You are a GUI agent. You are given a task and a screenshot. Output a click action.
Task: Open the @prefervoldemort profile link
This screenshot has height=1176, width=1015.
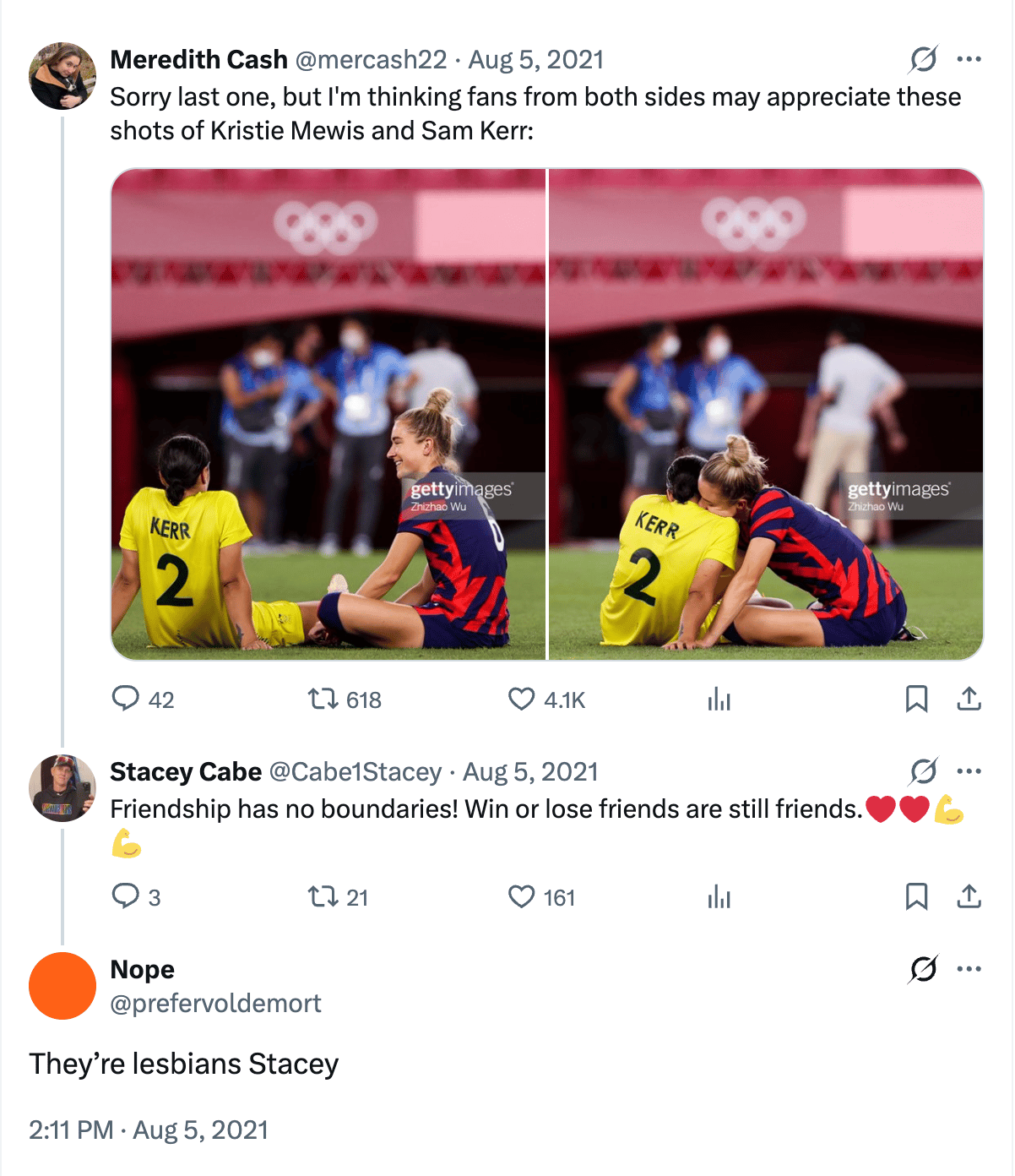tap(215, 1004)
